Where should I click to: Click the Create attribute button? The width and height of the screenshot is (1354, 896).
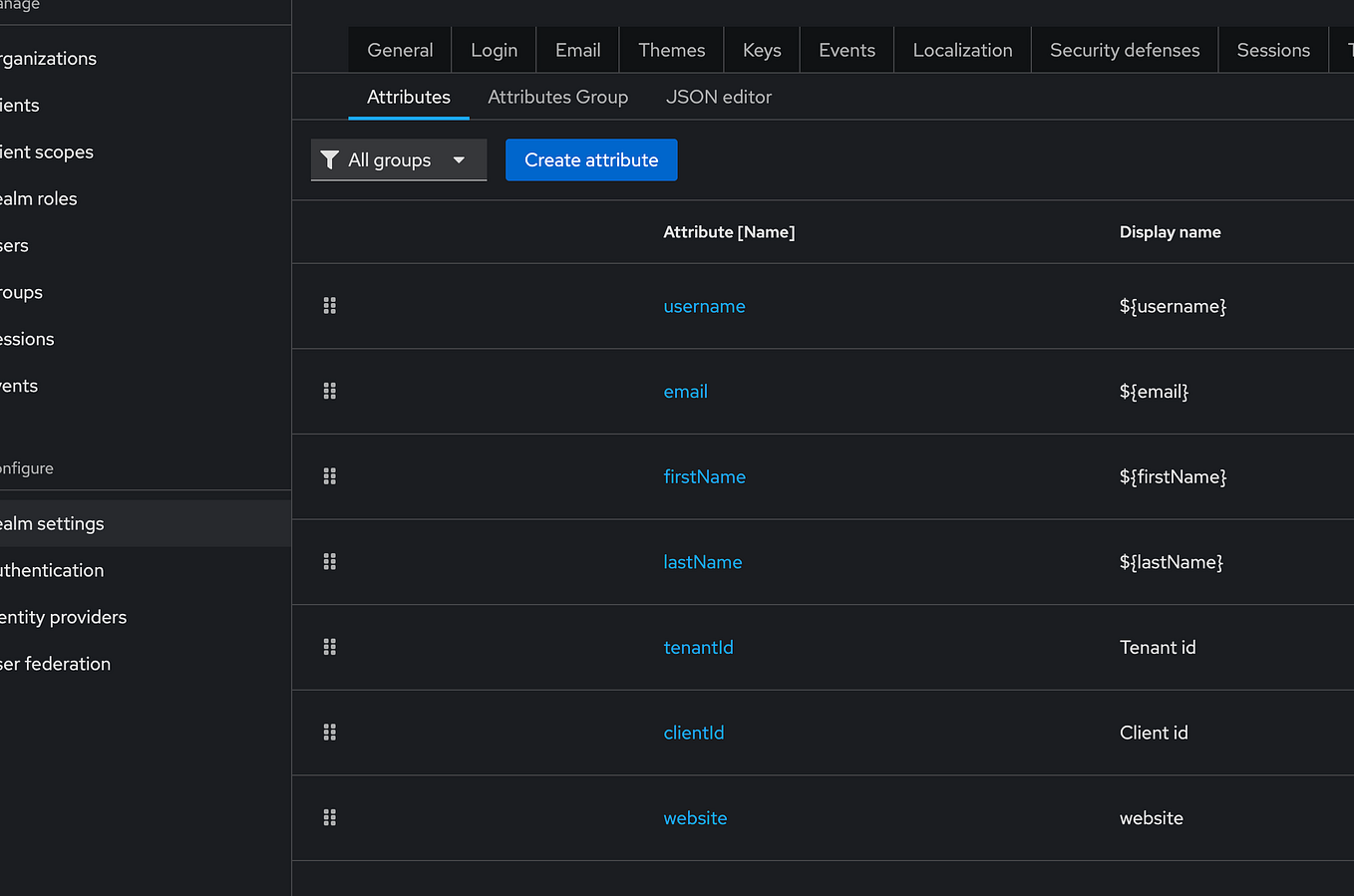[x=590, y=159]
